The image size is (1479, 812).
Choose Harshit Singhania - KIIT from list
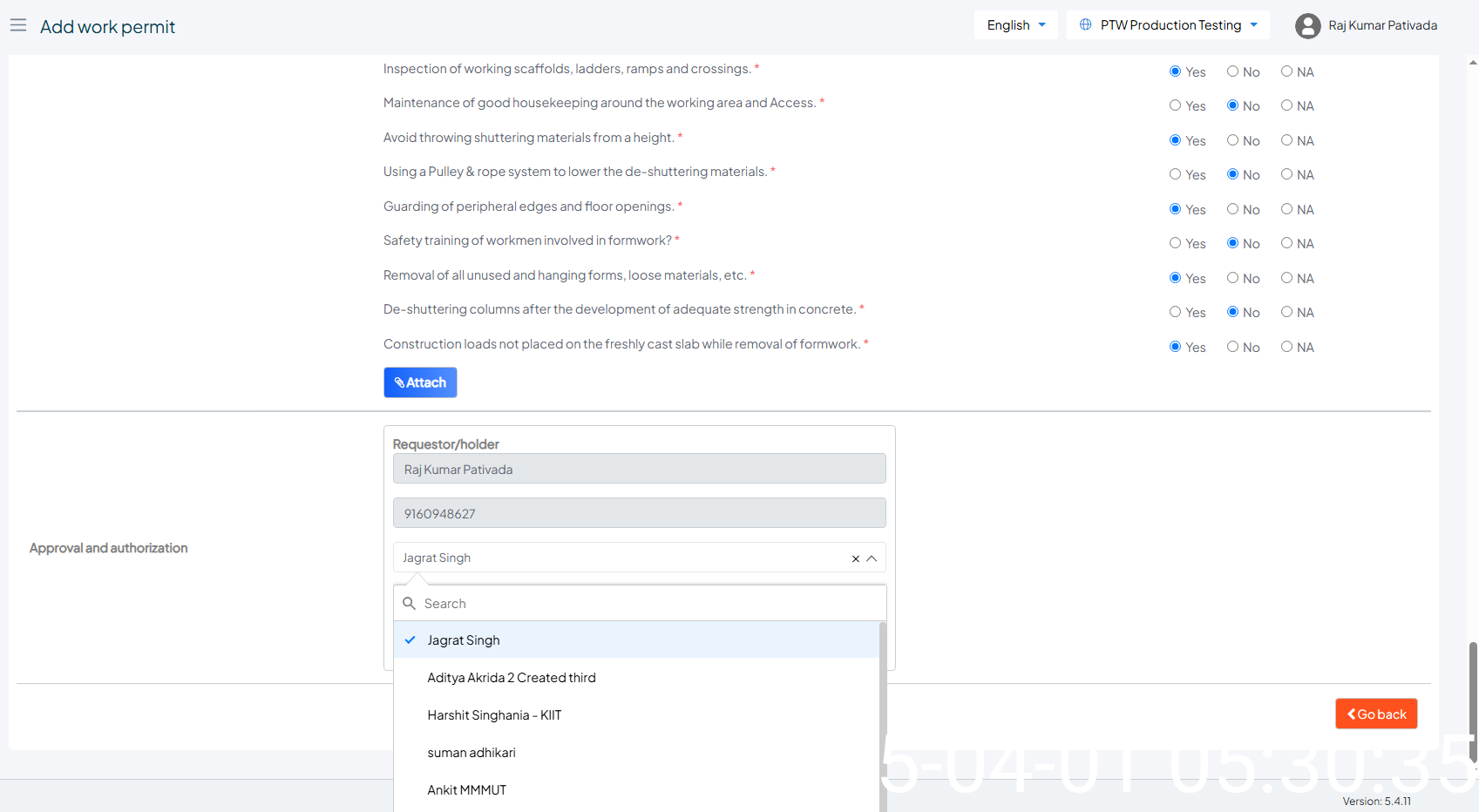(x=494, y=715)
